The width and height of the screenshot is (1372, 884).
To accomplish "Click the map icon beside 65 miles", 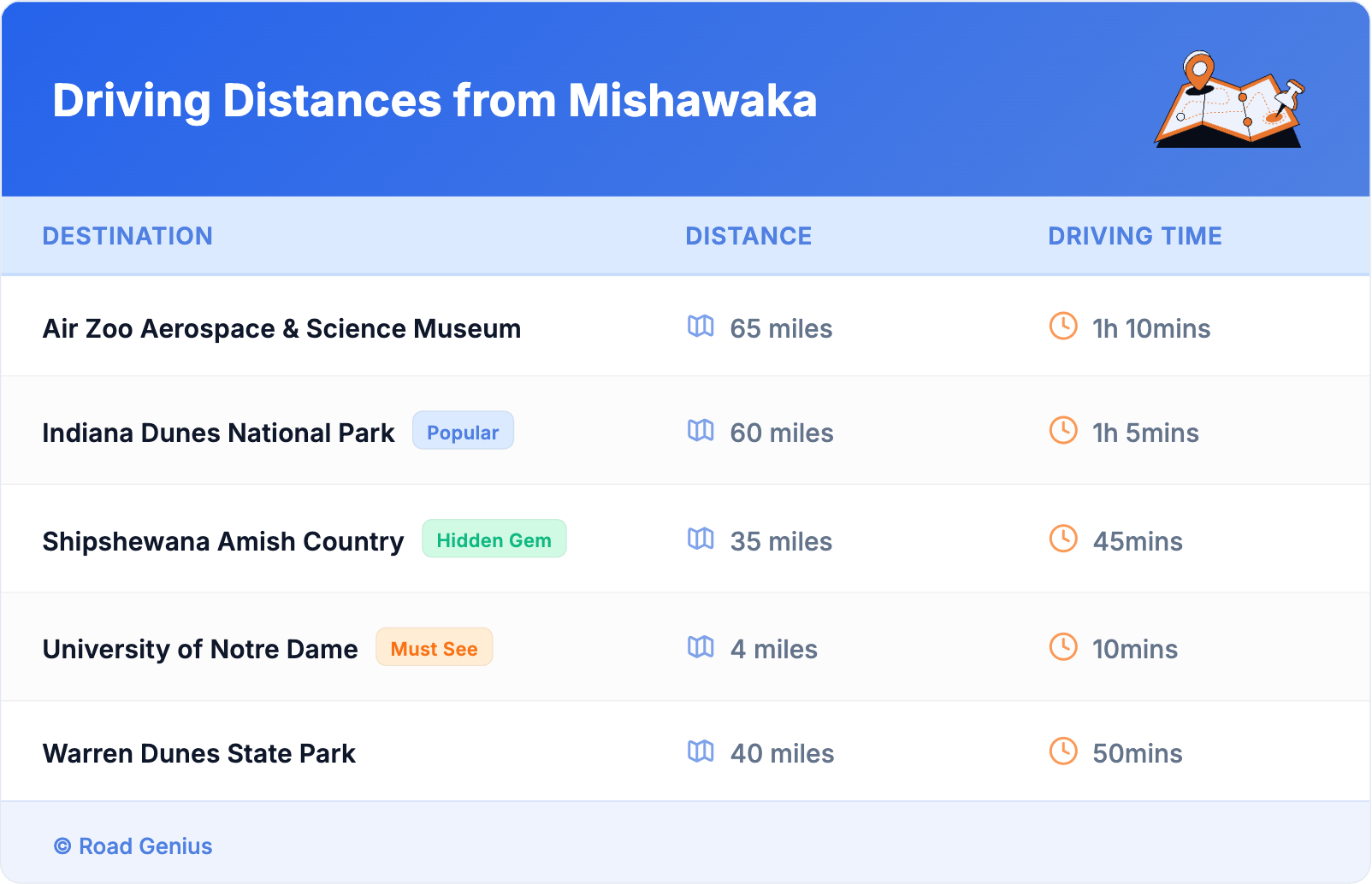I will pos(701,327).
